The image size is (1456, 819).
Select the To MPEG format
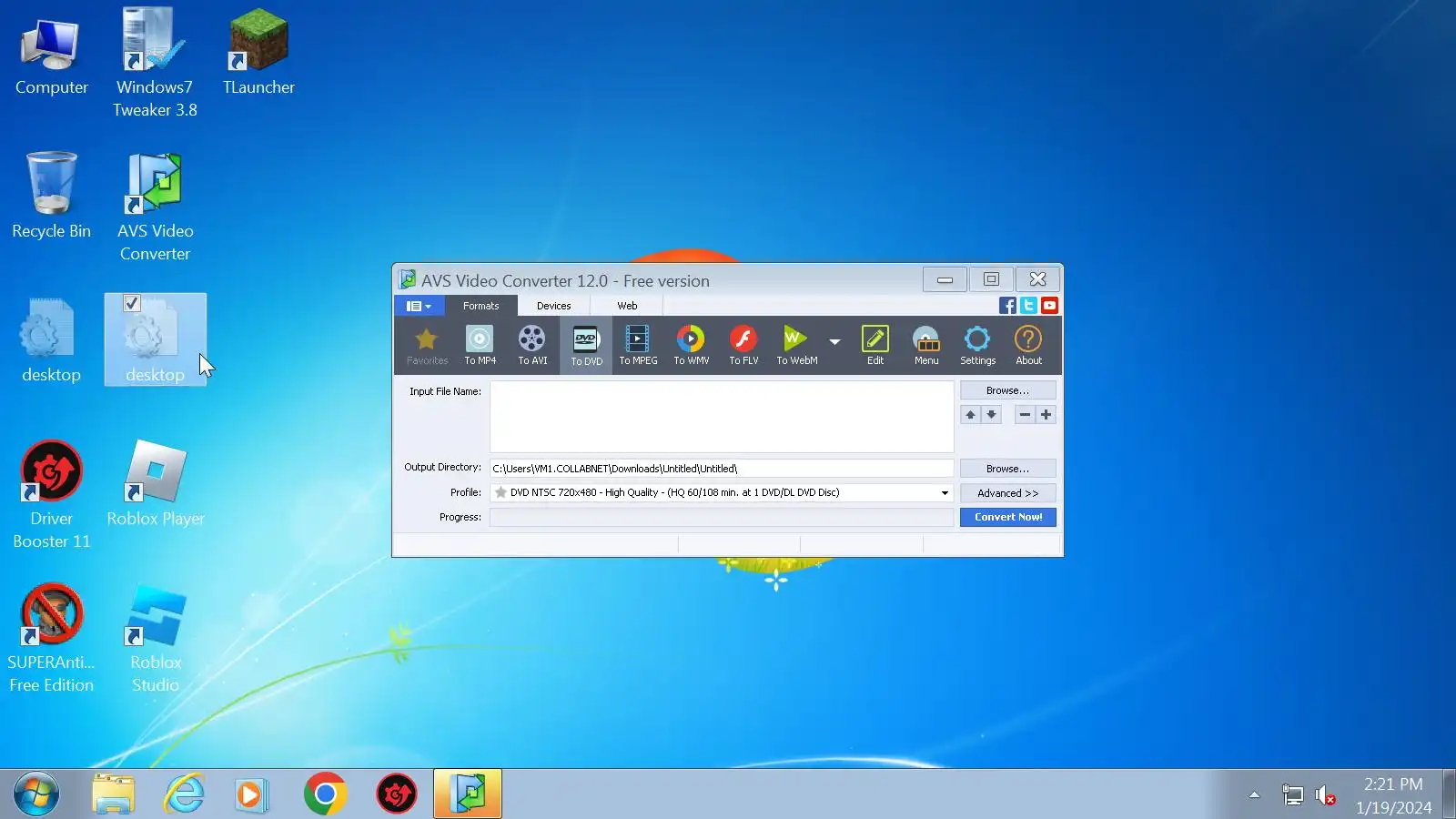pos(638,346)
